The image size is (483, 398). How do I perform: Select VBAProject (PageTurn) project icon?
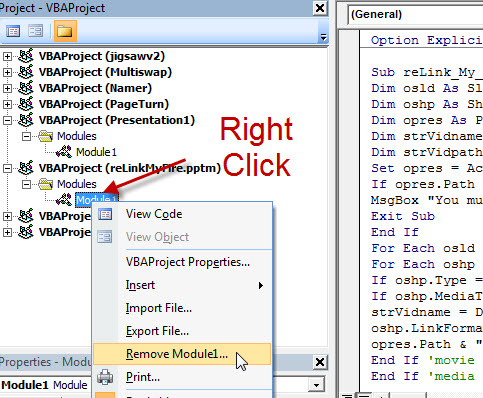26,104
